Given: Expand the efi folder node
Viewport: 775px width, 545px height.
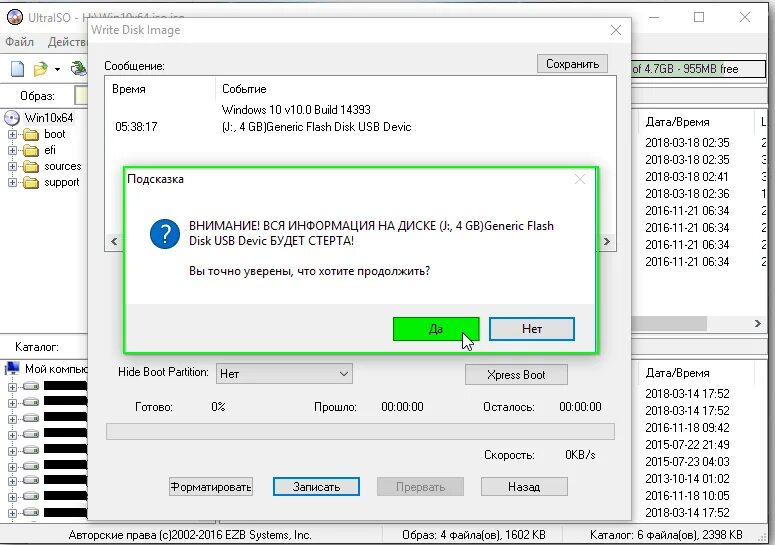Looking at the screenshot, I should (x=12, y=150).
